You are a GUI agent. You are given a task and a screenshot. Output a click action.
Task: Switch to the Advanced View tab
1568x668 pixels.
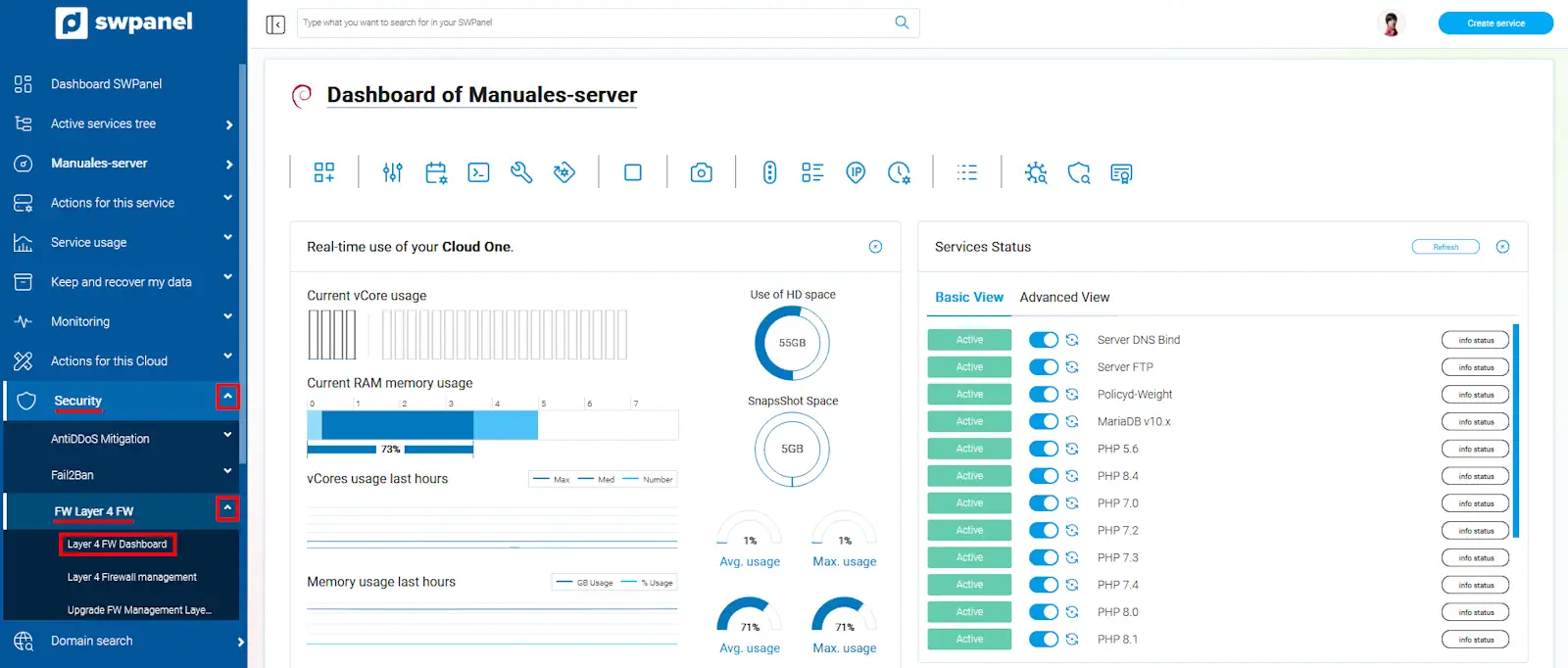click(1064, 297)
